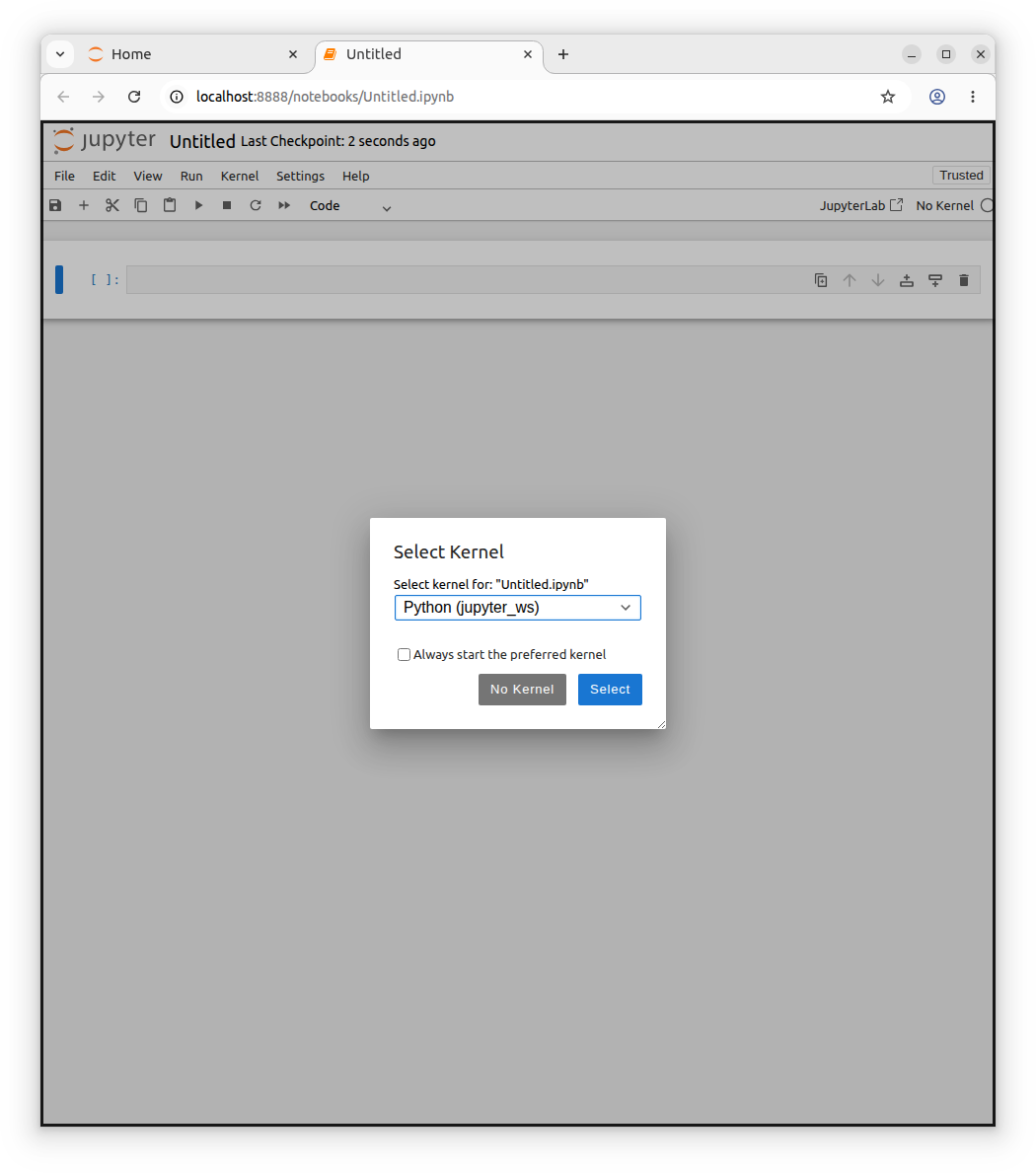Open the Python (jupyter_ws) kernel dropdown
The image size is (1036, 1173).
pos(518,608)
